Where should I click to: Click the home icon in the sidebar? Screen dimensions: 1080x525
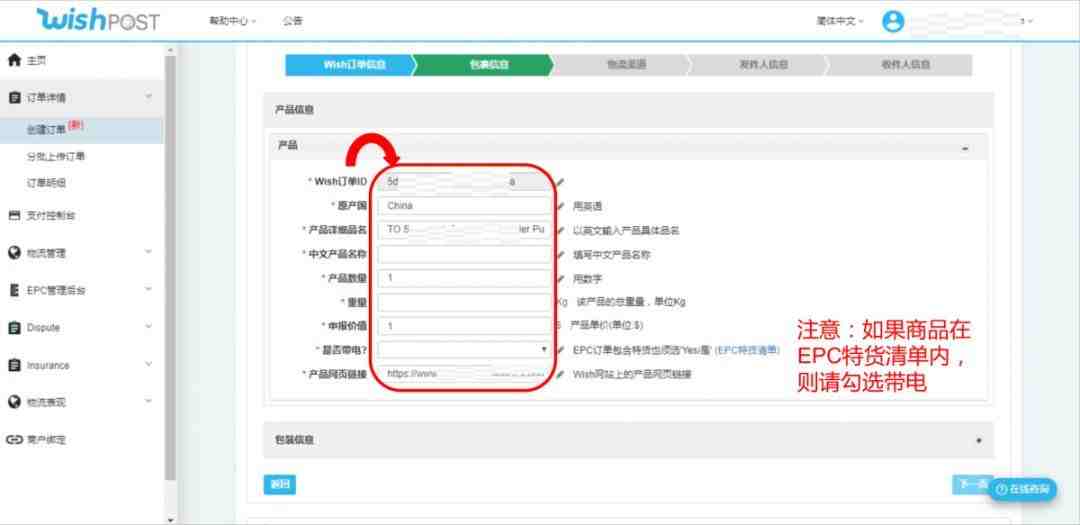click(14, 61)
